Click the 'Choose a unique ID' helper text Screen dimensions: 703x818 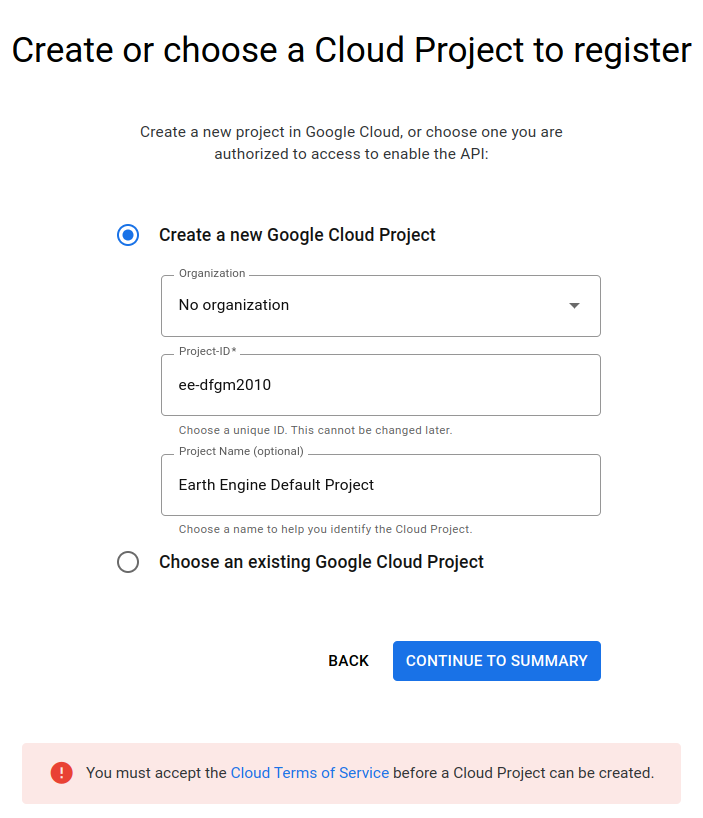click(x=315, y=430)
